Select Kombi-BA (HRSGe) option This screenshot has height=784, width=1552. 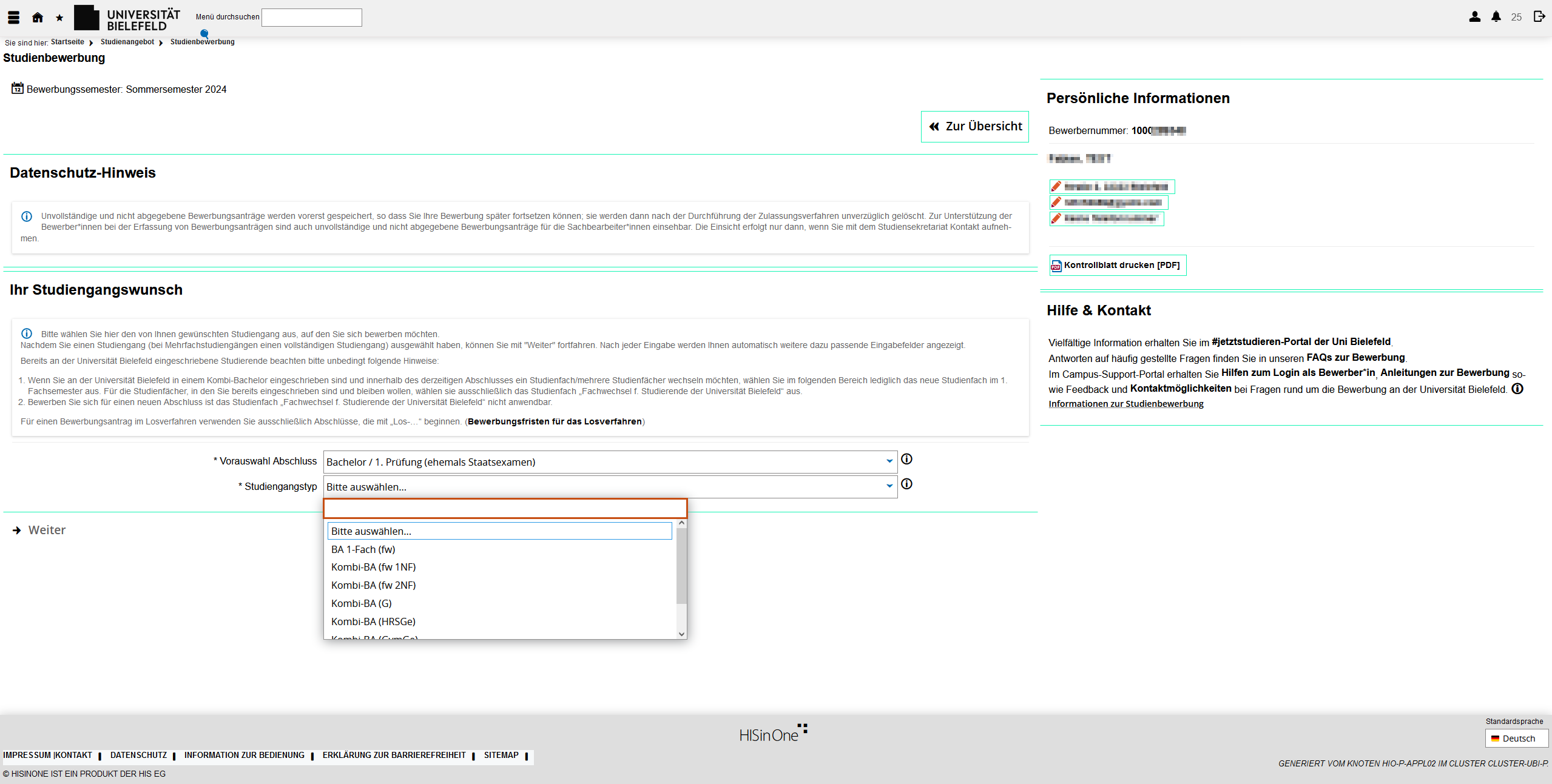click(x=373, y=622)
